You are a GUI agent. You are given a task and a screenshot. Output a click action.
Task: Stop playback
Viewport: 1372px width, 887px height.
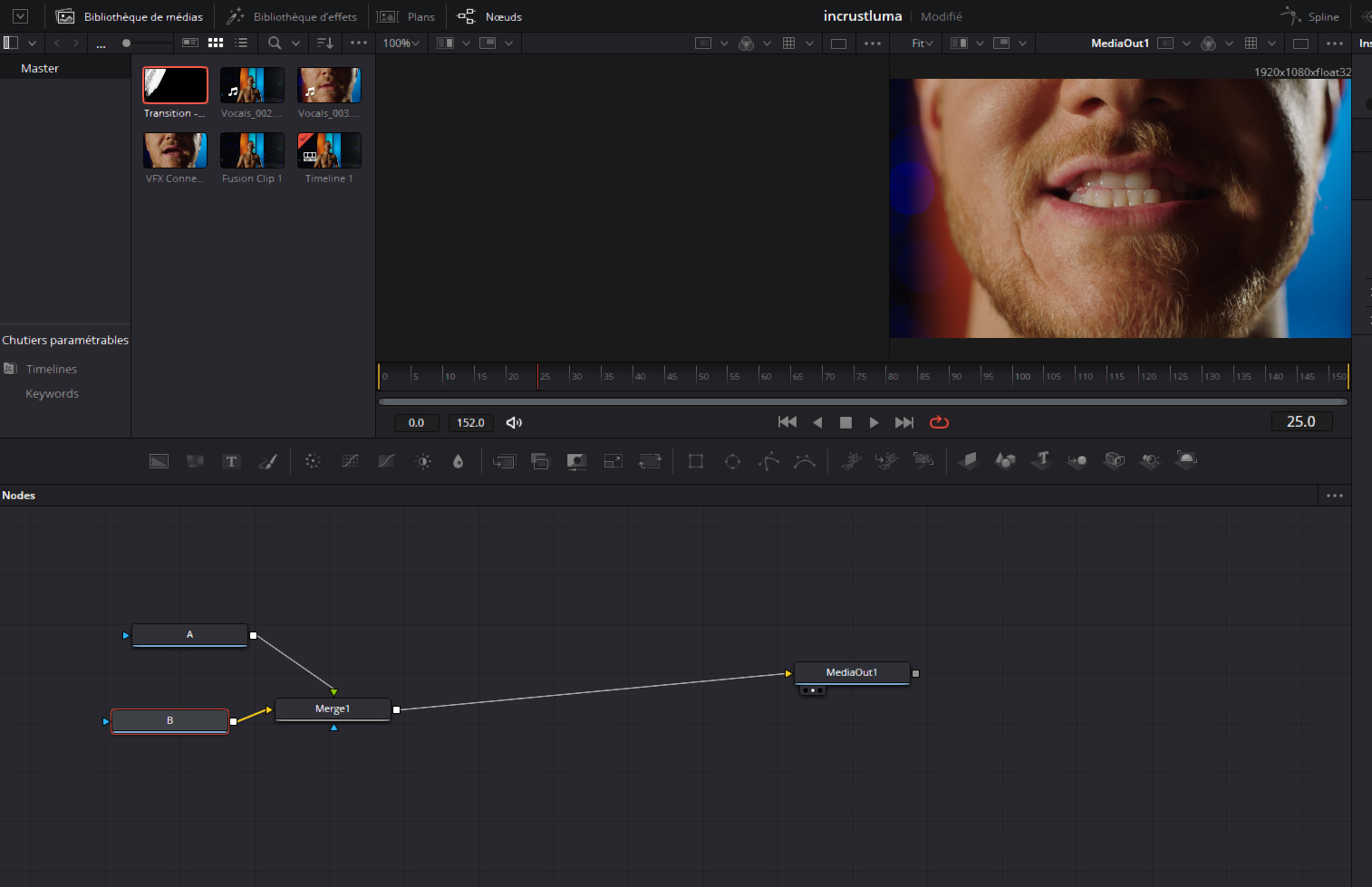(845, 422)
